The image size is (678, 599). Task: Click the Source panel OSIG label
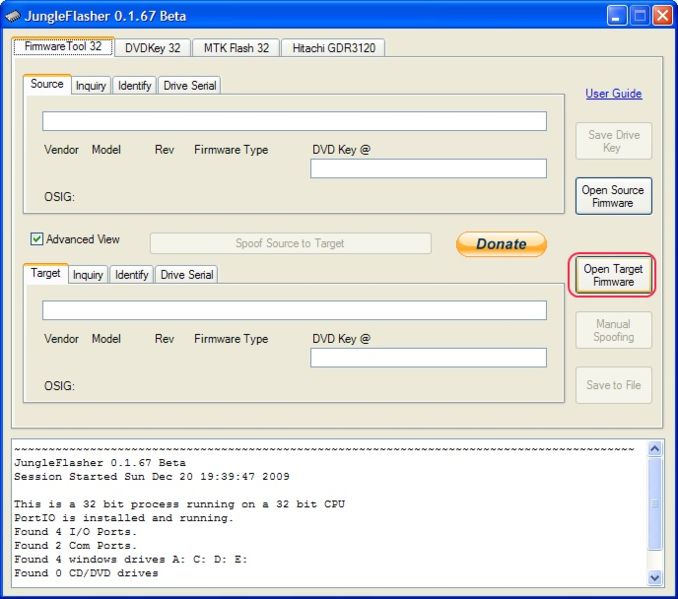coord(59,197)
